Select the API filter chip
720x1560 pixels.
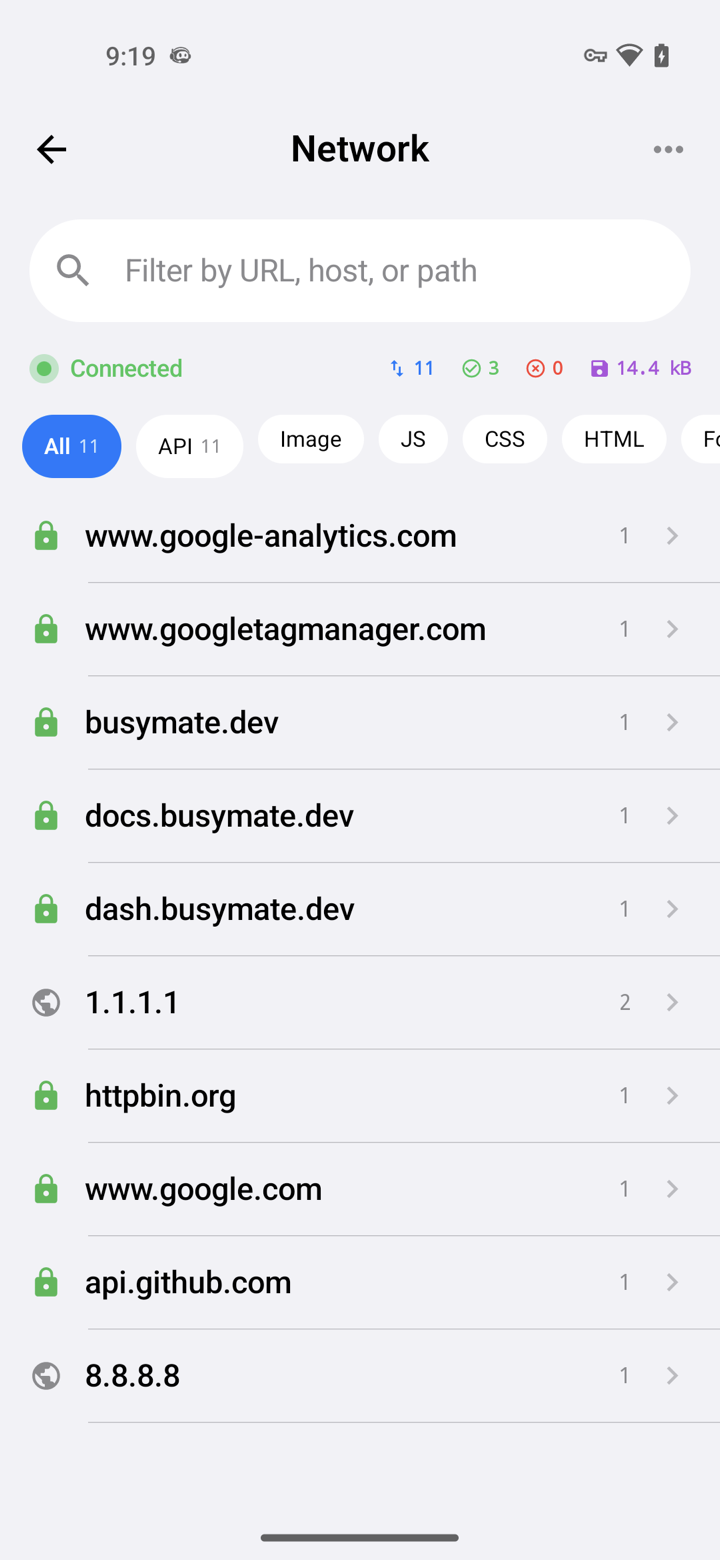click(x=189, y=446)
